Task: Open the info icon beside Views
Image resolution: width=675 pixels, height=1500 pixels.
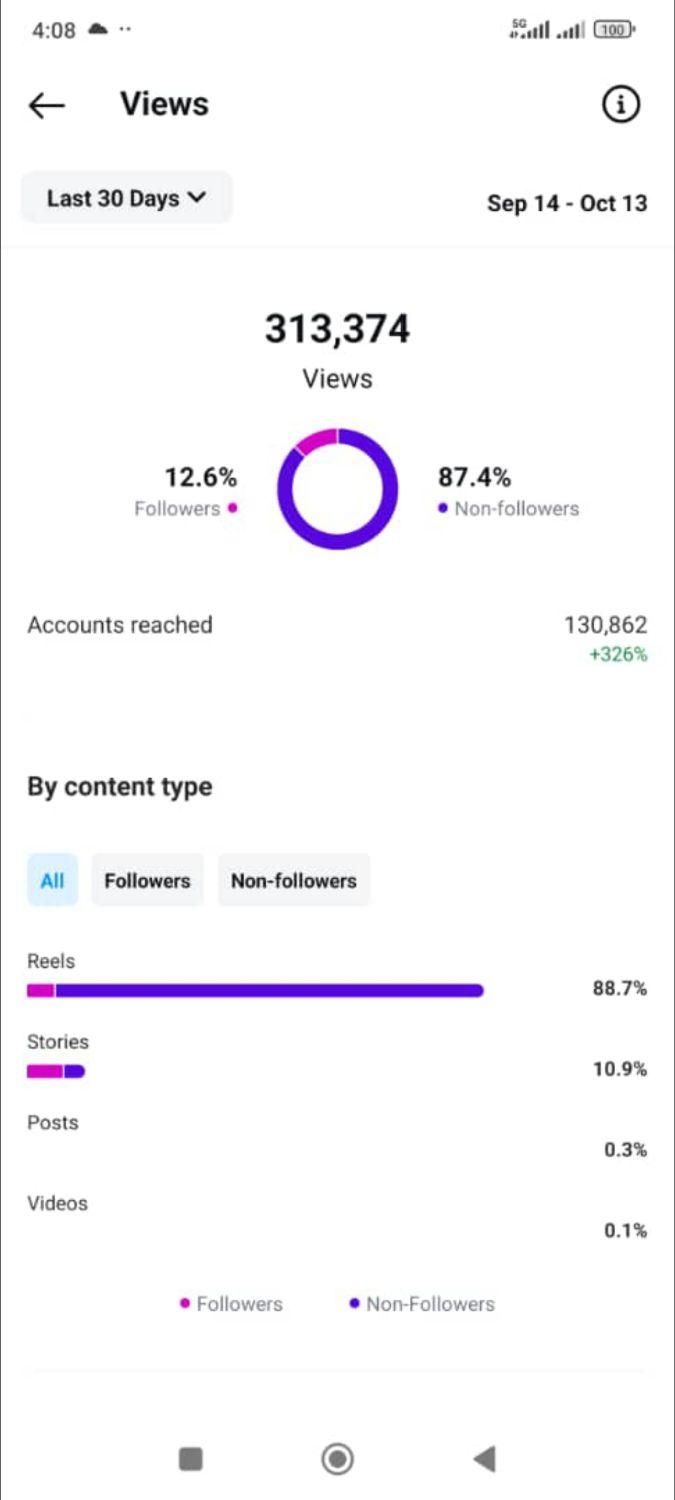Action: coord(620,104)
